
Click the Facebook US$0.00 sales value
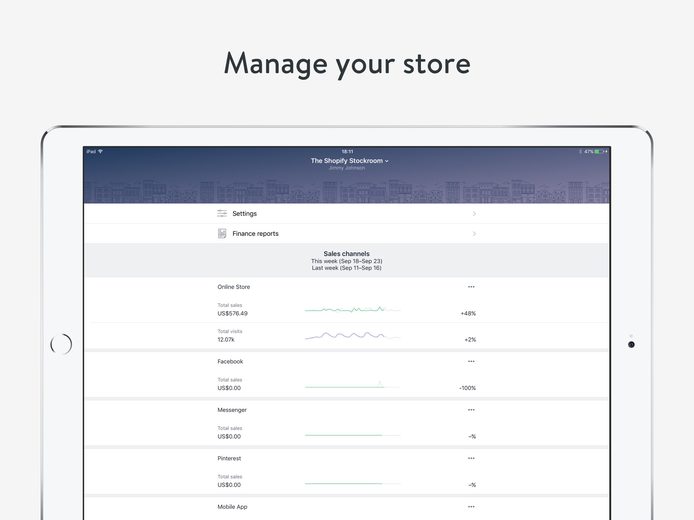tap(229, 388)
